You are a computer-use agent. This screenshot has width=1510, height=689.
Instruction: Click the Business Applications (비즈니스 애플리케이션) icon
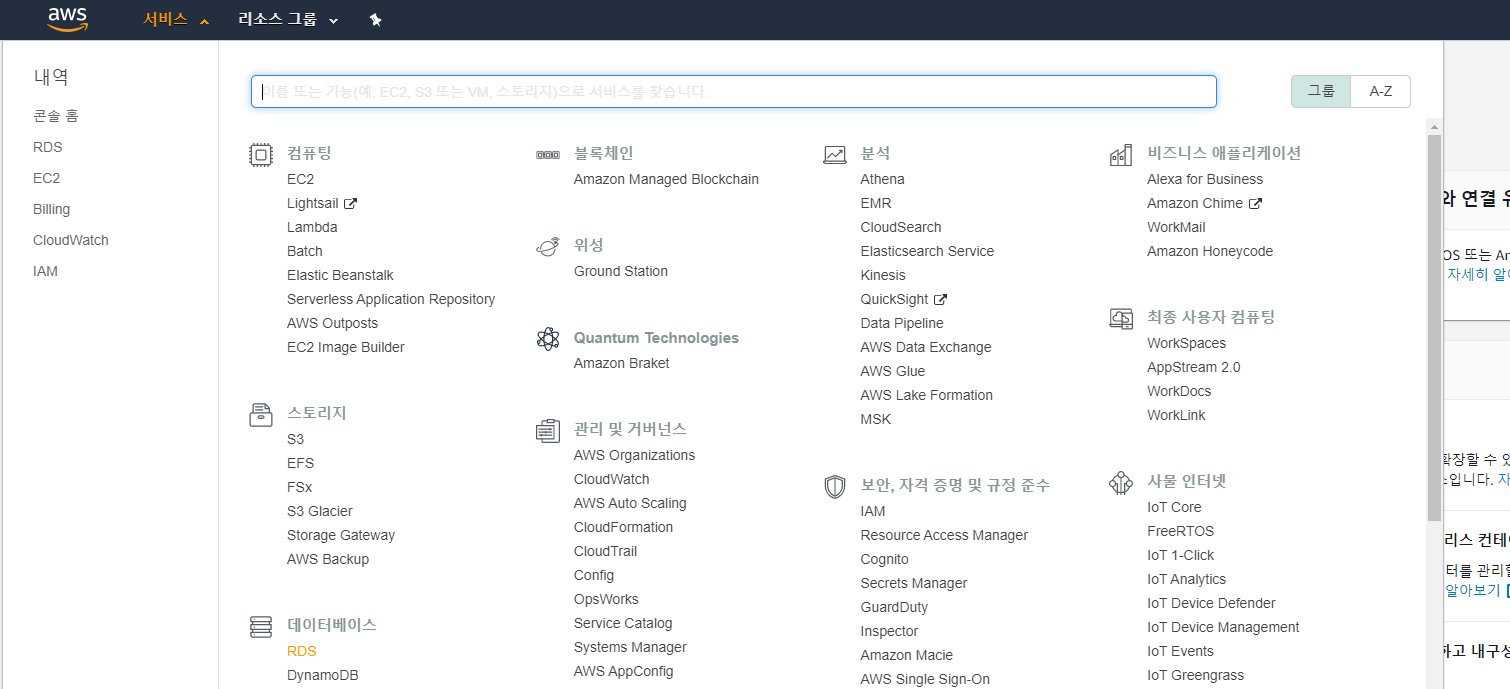point(1121,154)
